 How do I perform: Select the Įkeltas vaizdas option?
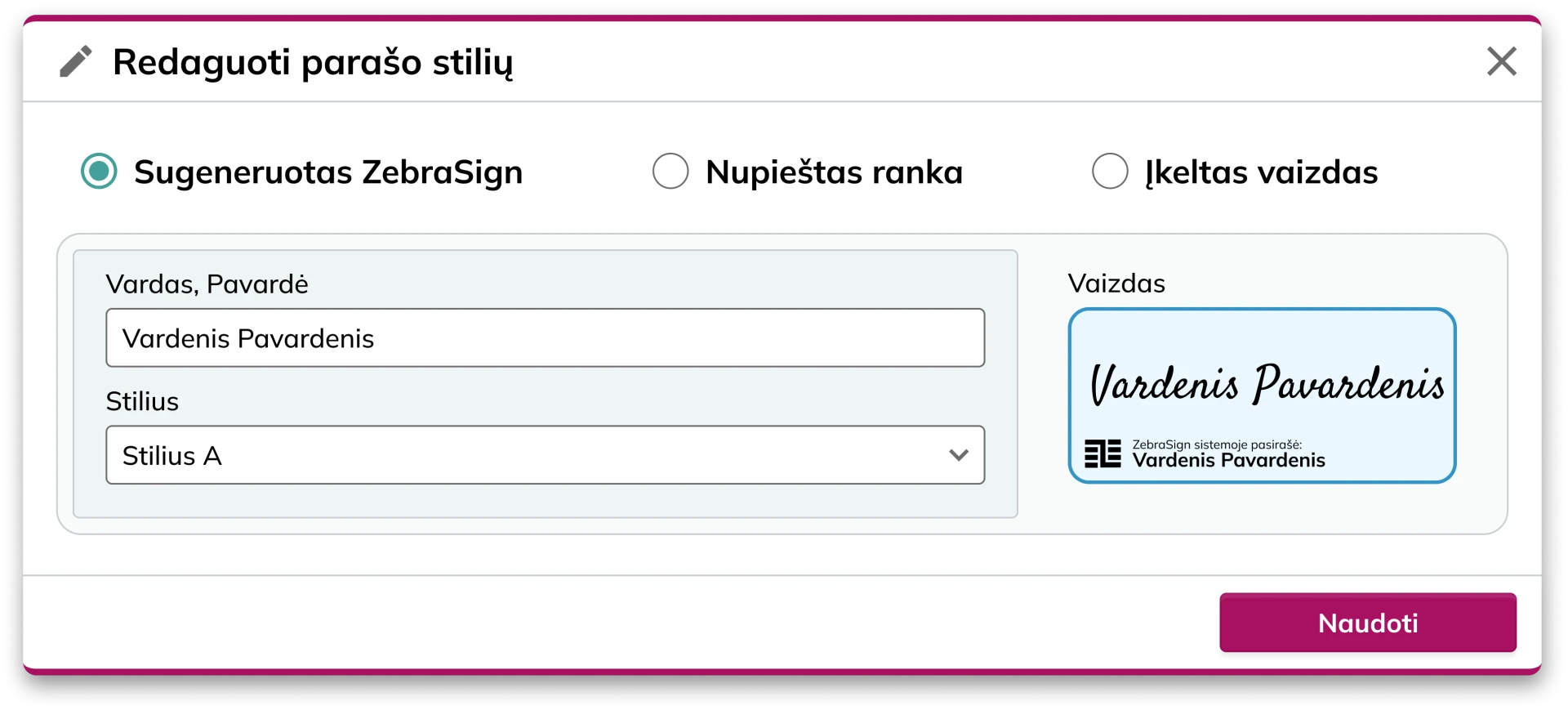(x=1110, y=171)
